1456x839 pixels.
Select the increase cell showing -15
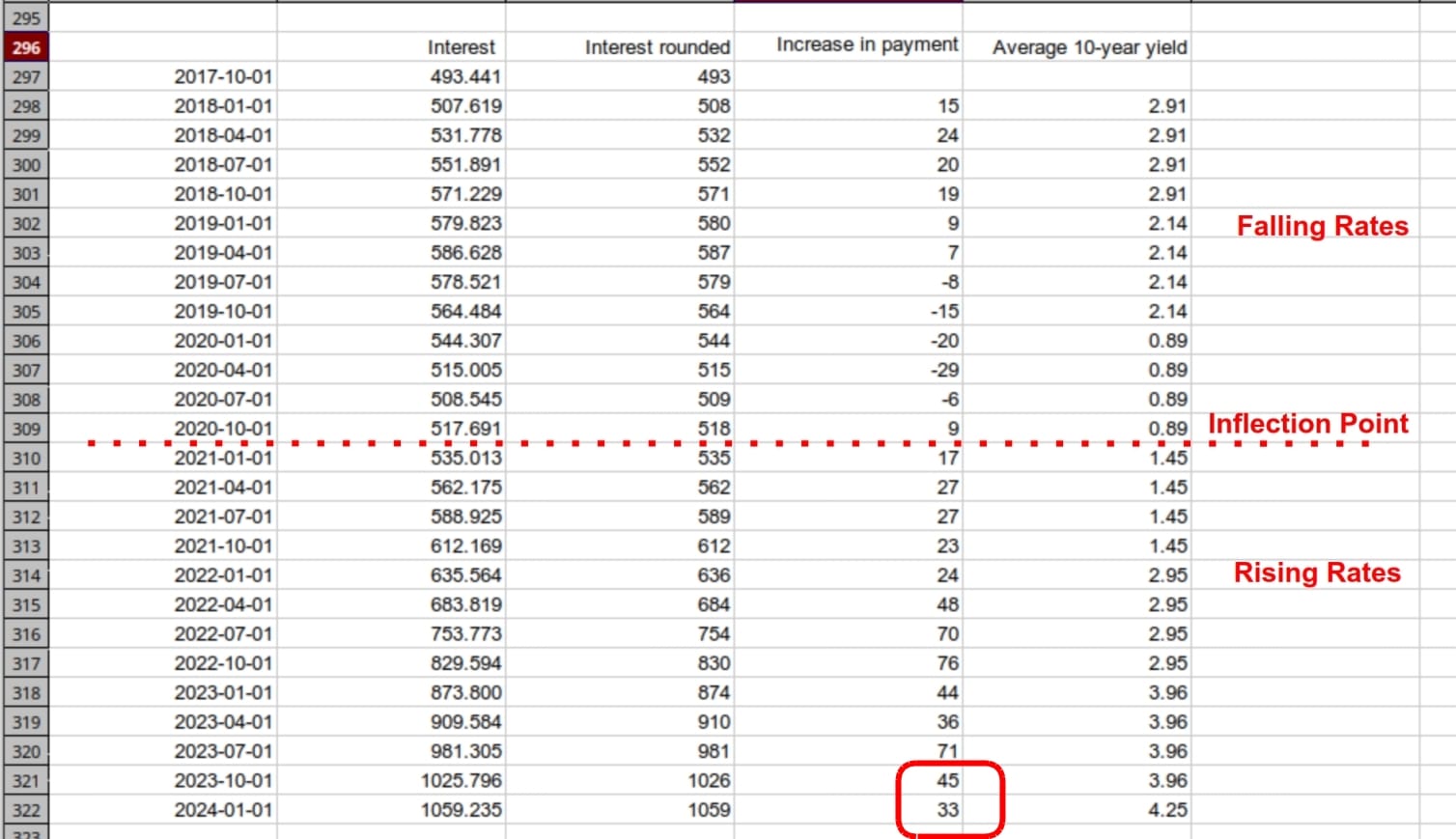[x=849, y=311]
